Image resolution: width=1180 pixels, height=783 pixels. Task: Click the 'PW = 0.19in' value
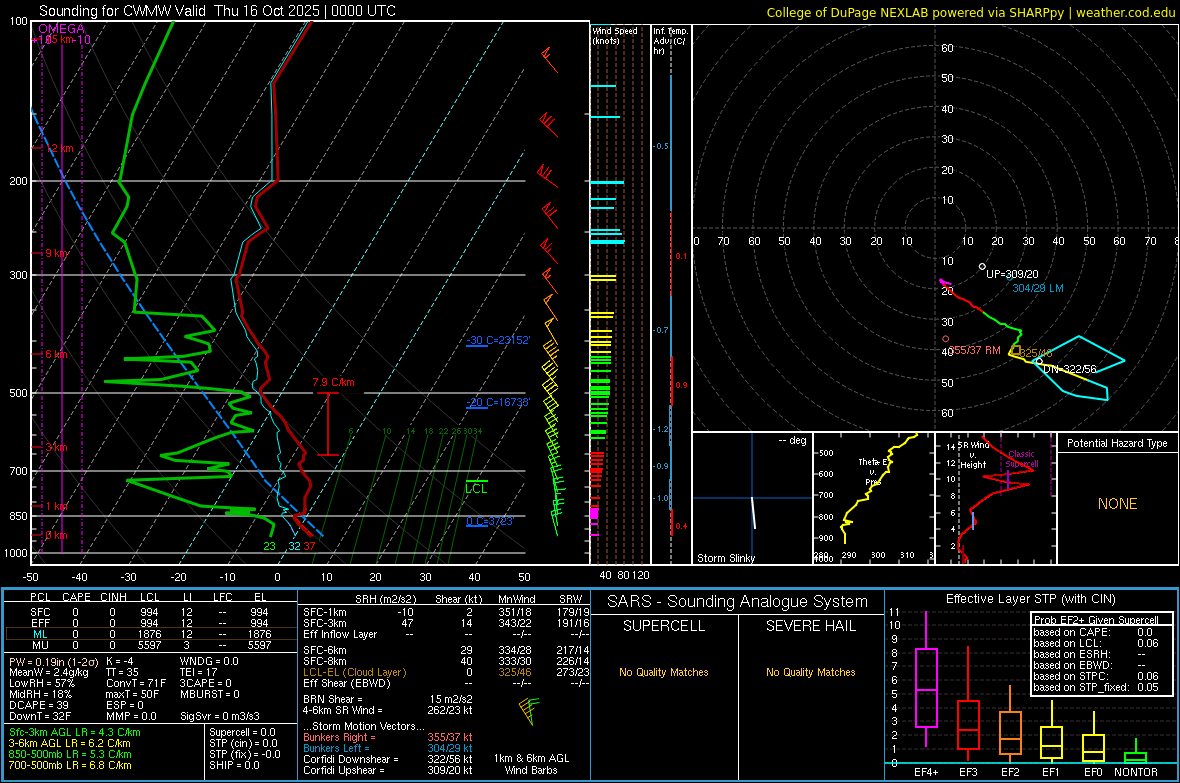pyautogui.click(x=52, y=661)
